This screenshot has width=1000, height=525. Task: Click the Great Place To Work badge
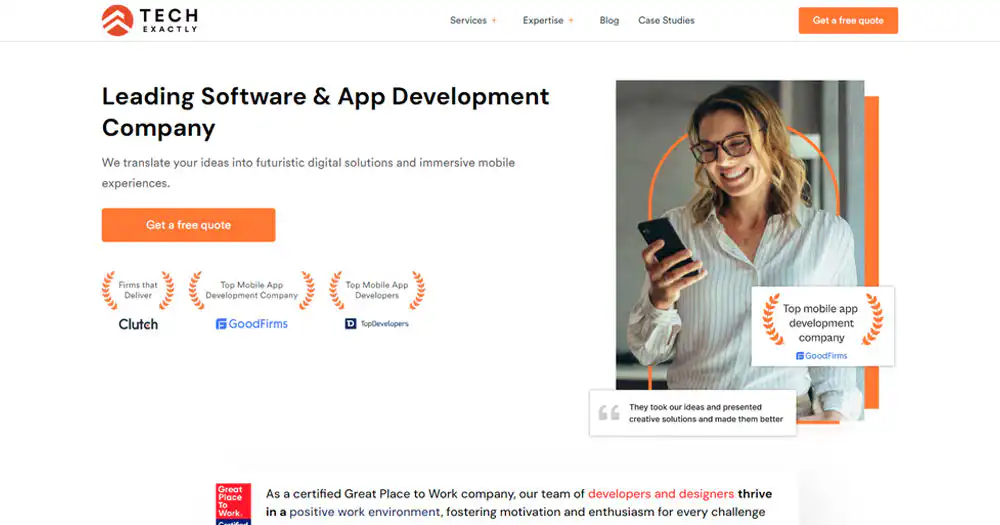click(x=233, y=504)
